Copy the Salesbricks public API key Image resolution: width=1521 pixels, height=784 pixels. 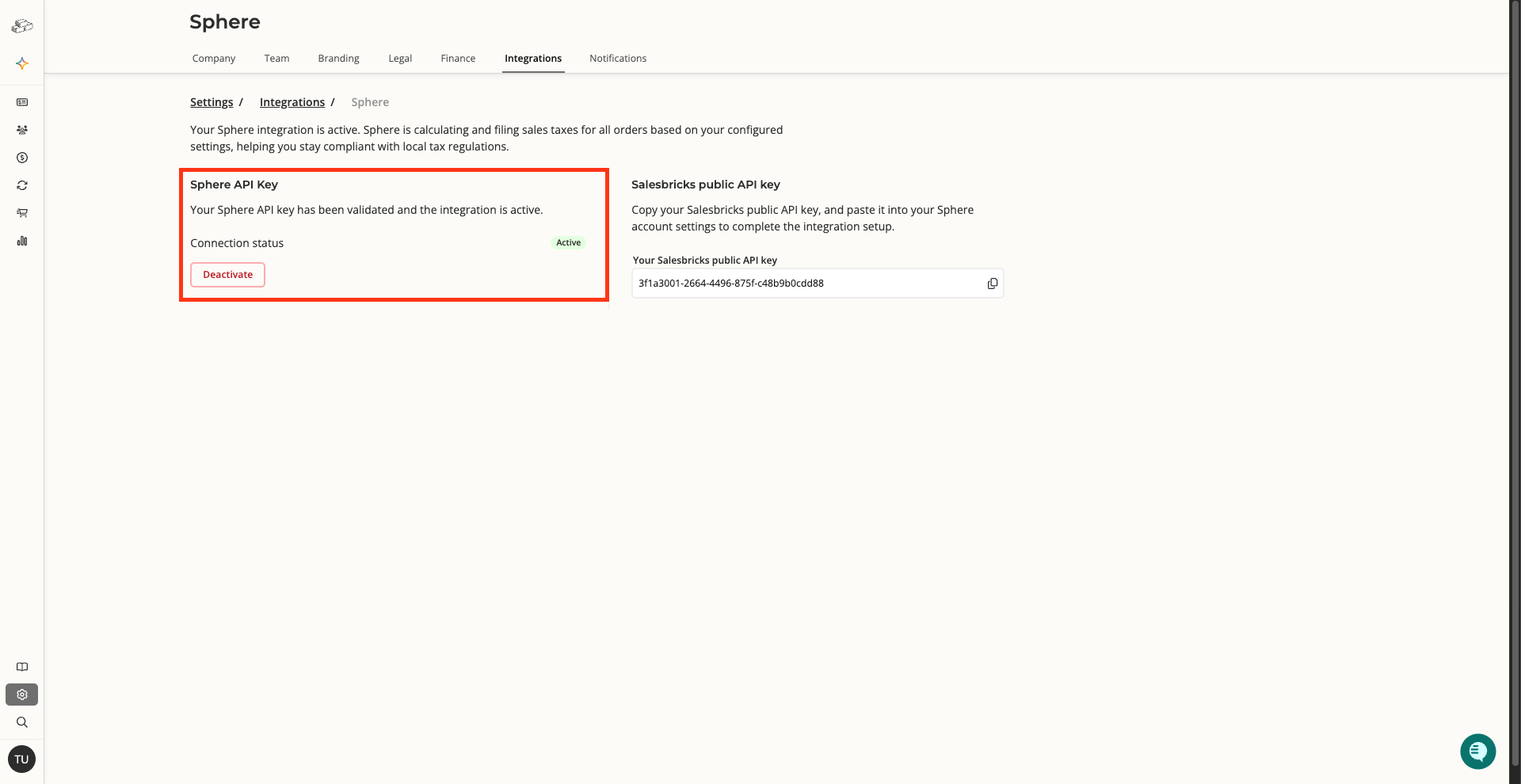coord(992,284)
